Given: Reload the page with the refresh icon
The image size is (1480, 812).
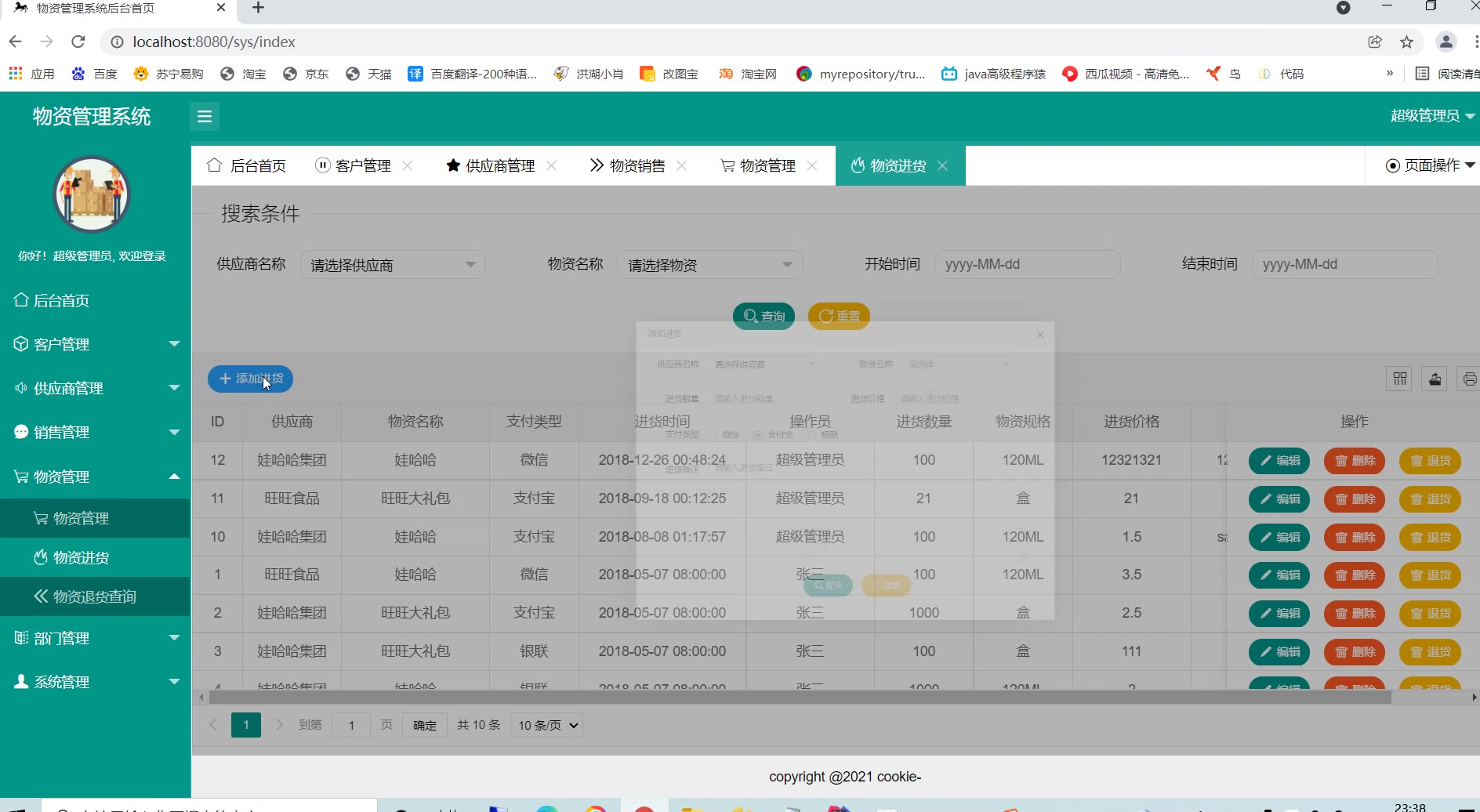Looking at the screenshot, I should tap(78, 42).
